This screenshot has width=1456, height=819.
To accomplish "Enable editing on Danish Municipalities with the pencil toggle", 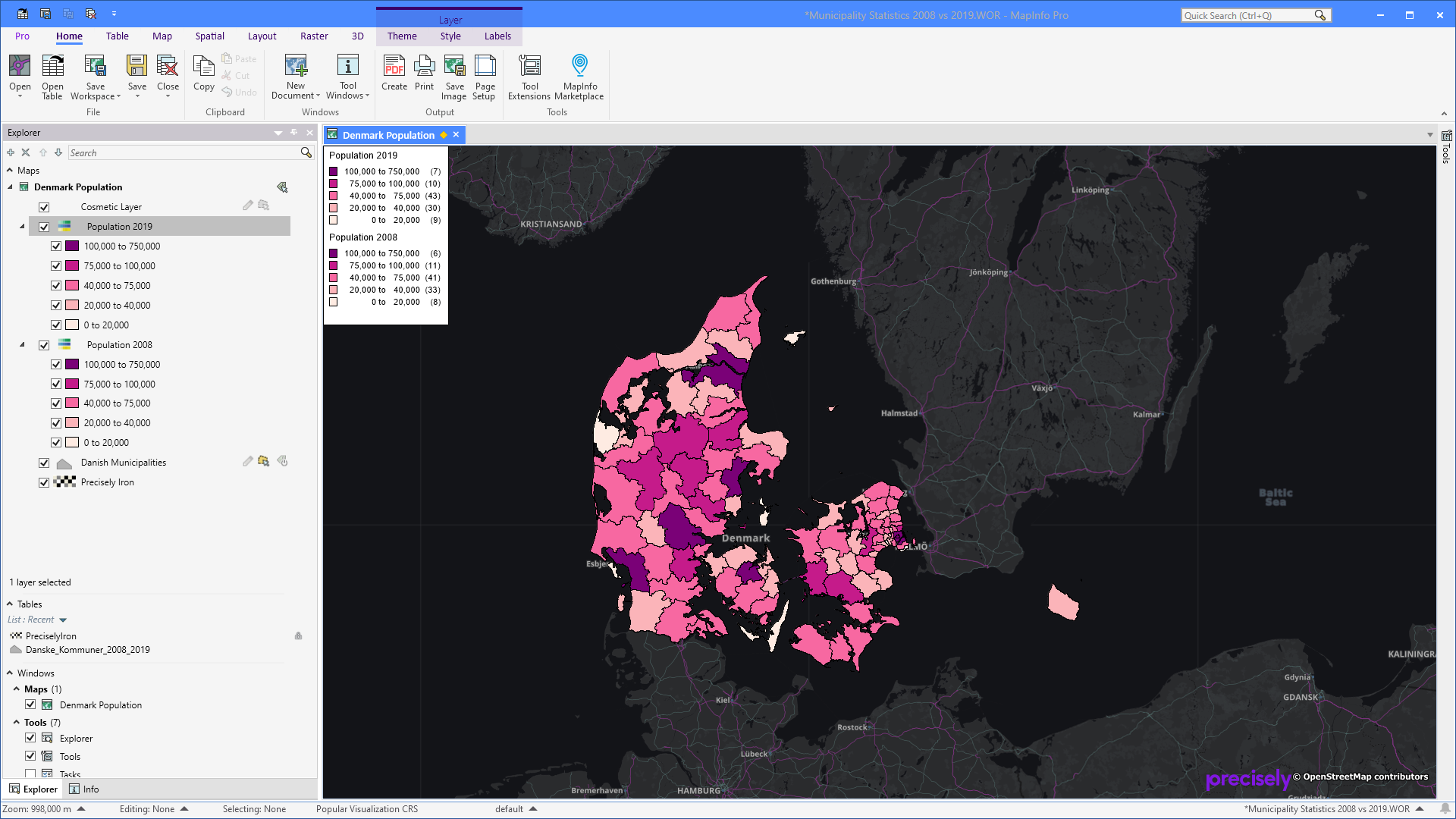I will tap(247, 461).
